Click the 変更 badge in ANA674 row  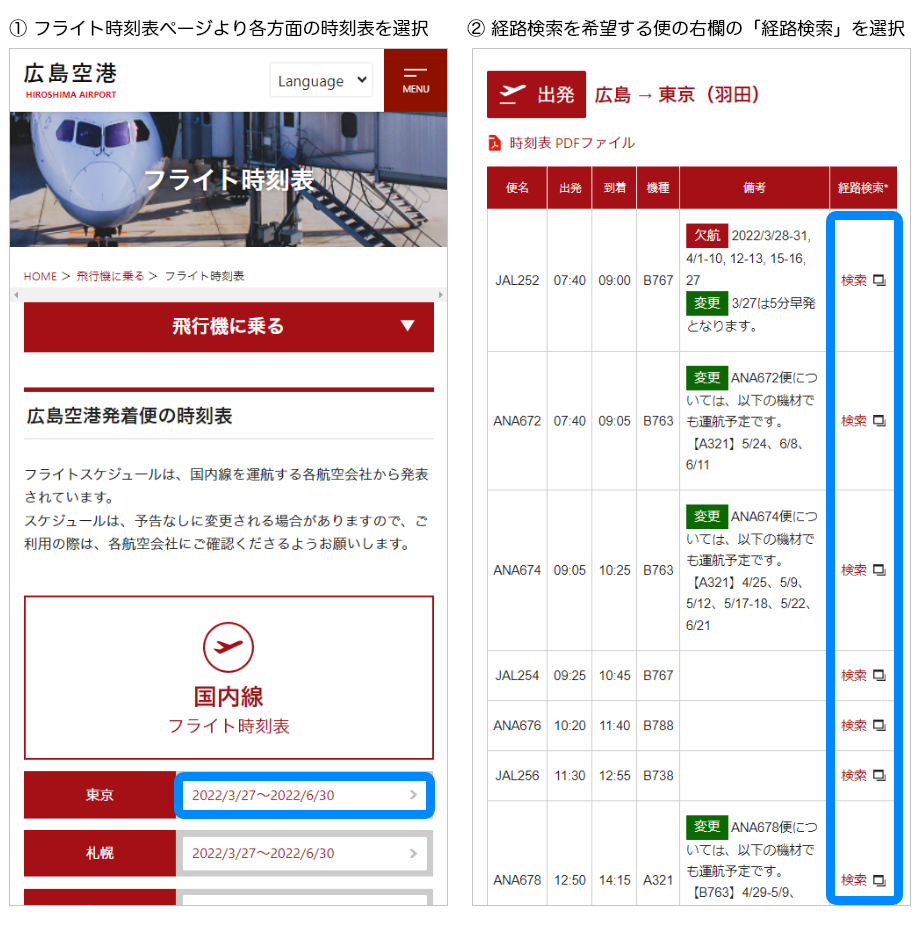[707, 516]
